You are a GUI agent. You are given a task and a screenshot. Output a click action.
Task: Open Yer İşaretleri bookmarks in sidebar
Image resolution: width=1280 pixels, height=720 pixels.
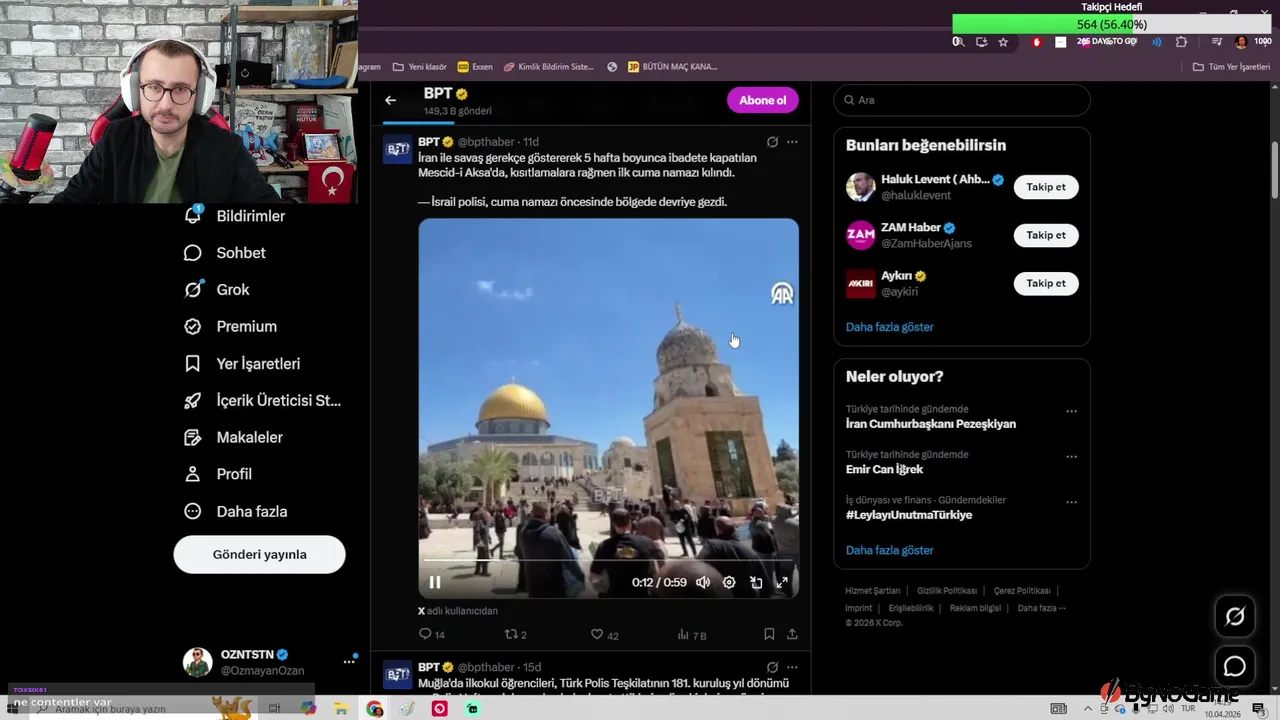point(241,364)
